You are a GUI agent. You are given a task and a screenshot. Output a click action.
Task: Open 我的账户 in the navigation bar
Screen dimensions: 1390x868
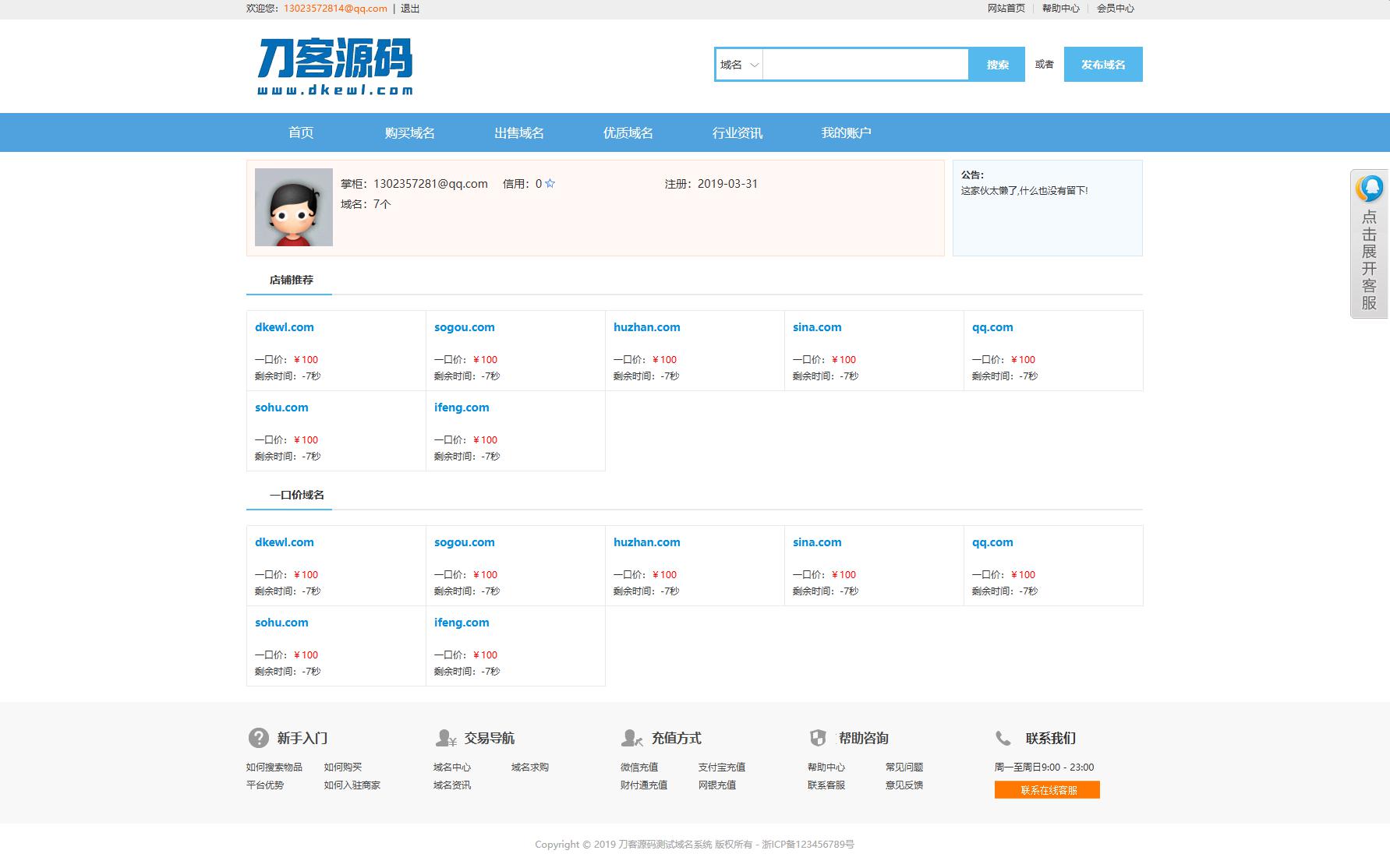(847, 132)
